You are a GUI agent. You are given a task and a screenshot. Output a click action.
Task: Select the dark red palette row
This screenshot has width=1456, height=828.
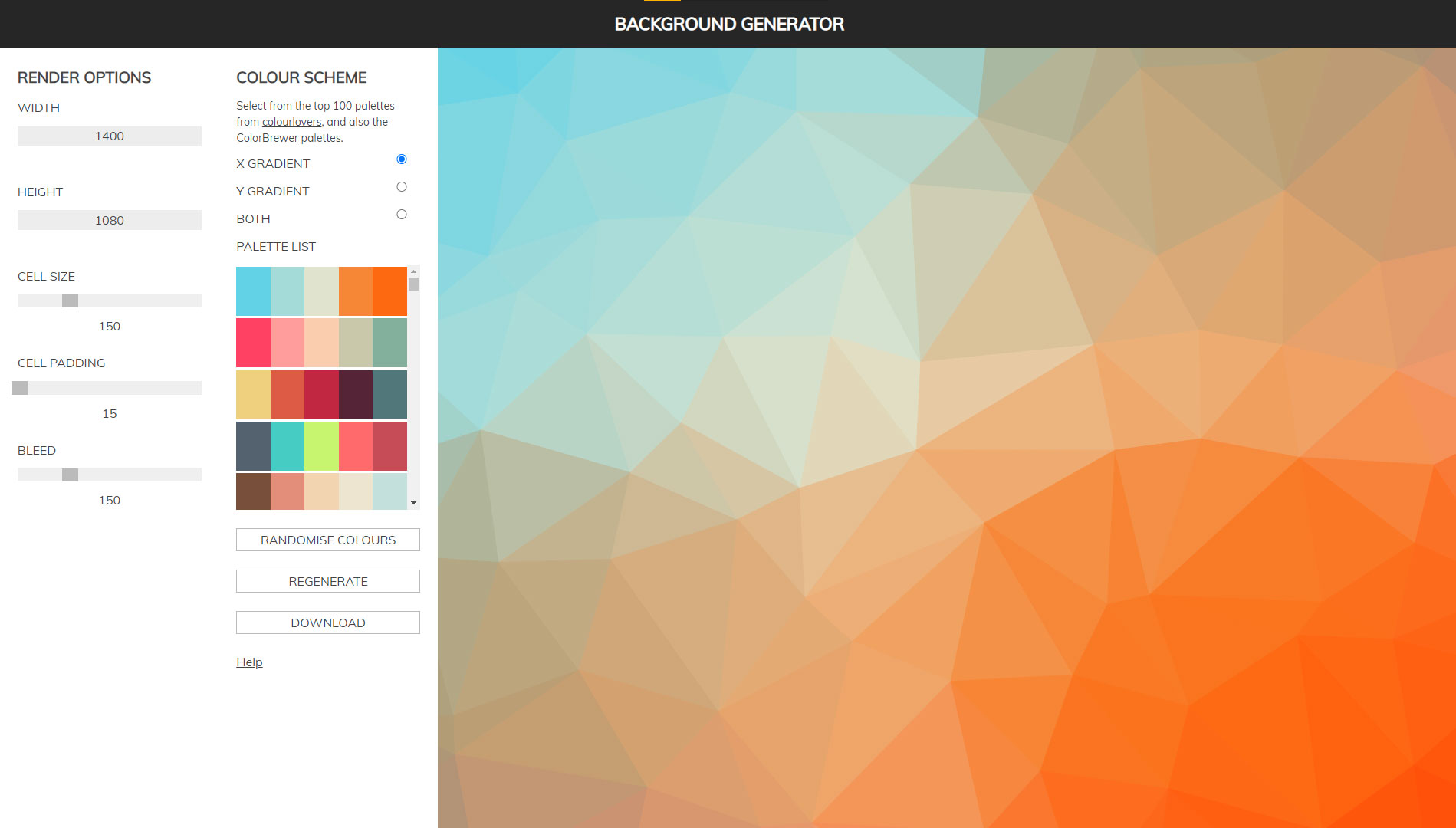click(x=322, y=393)
